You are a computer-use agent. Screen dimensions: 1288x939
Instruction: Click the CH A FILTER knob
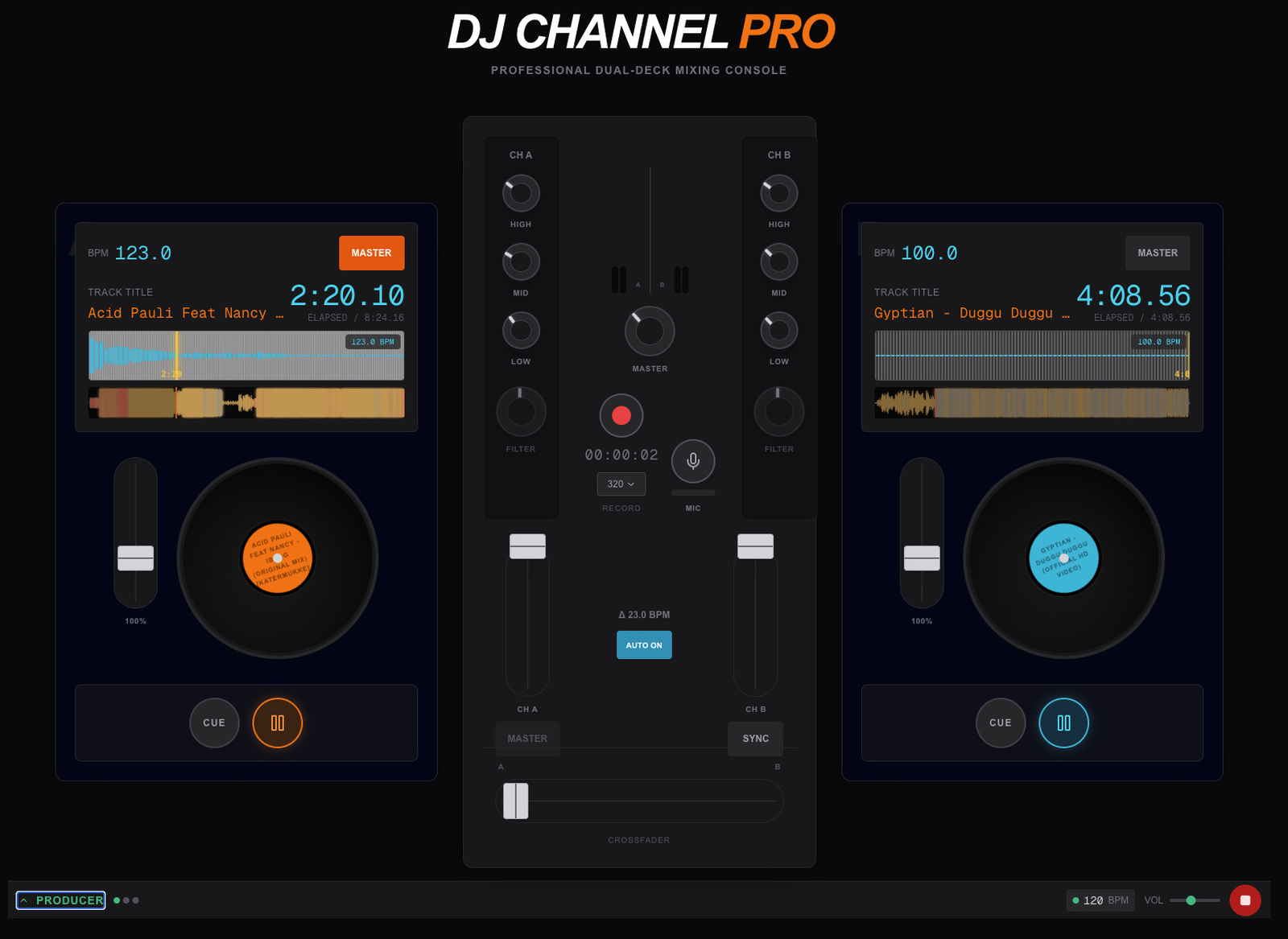click(x=521, y=411)
